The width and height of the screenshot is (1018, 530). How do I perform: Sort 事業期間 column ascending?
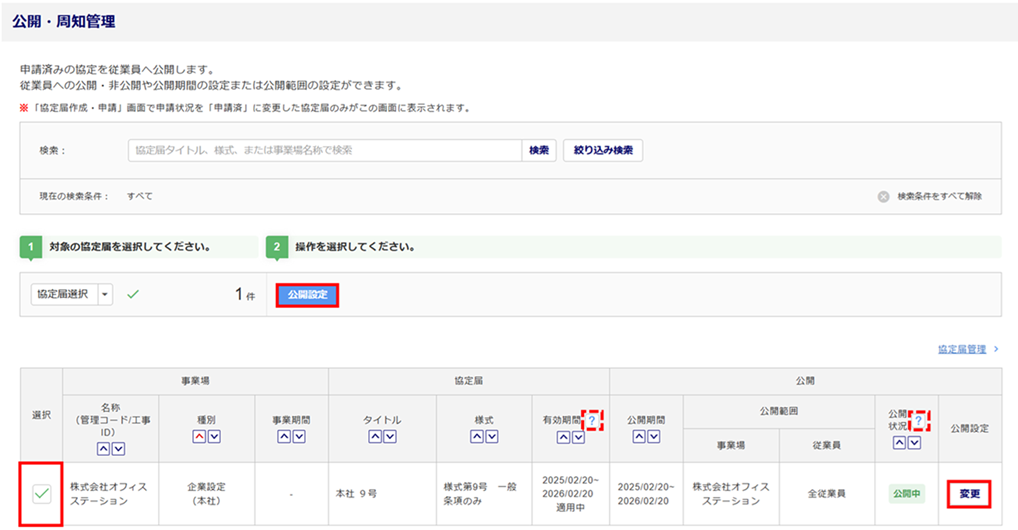click(x=284, y=436)
